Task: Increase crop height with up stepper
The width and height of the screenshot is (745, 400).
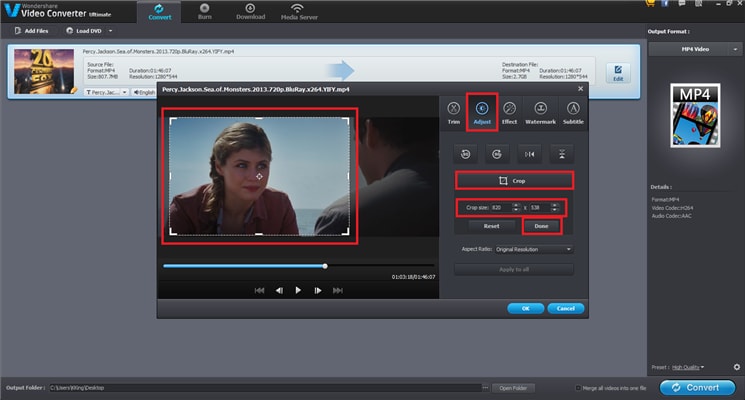Action: tap(554, 205)
